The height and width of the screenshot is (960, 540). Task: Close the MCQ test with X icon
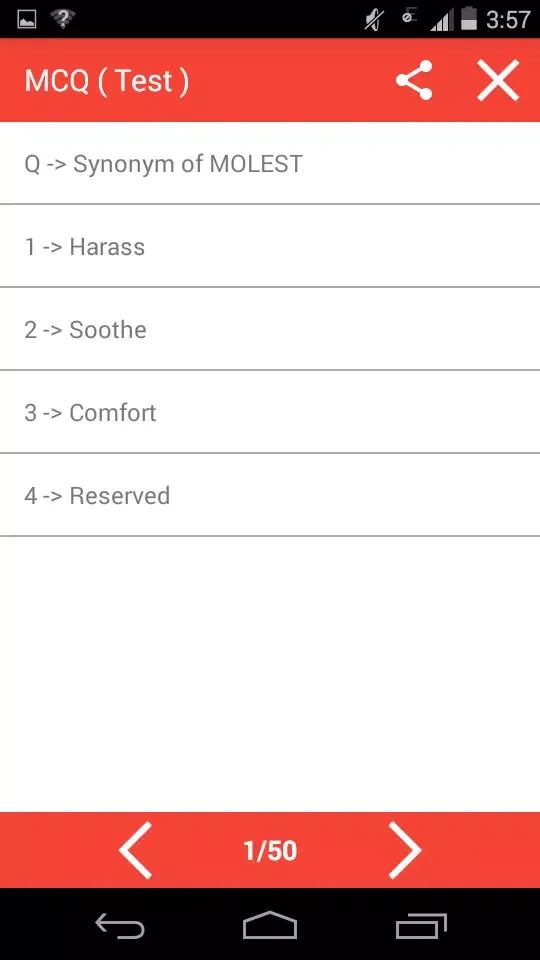[x=498, y=80]
